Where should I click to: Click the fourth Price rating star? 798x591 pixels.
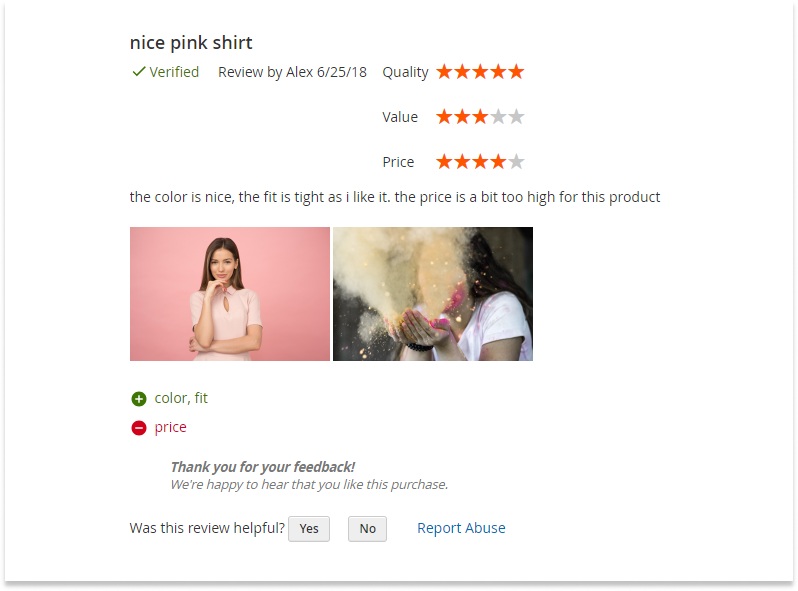click(498, 162)
